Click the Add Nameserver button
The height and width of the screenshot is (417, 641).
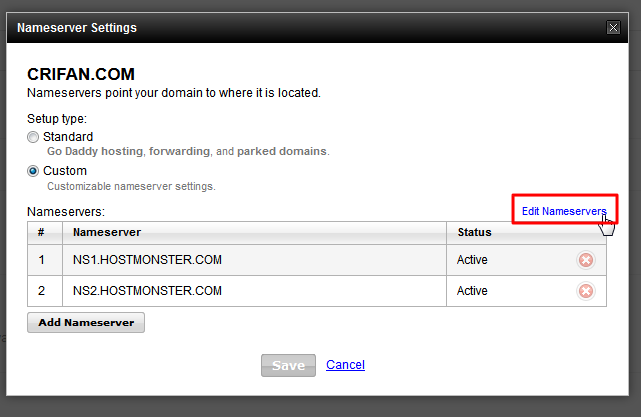pos(86,323)
